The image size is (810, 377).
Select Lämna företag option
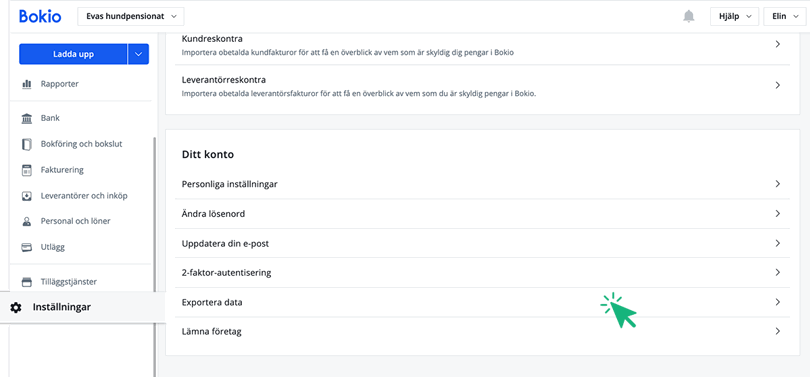coord(482,332)
